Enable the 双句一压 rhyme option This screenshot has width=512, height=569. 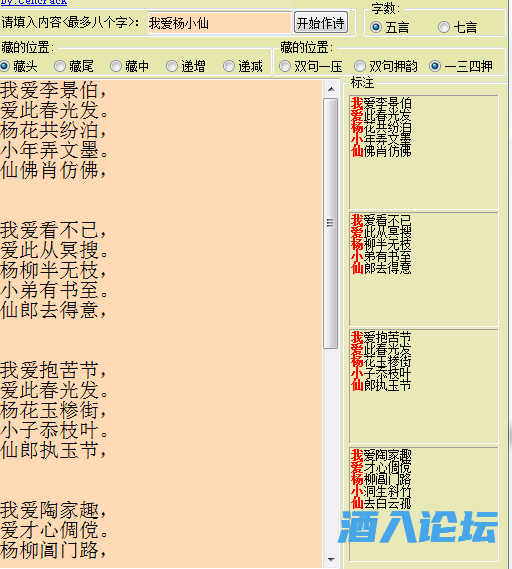coord(311,66)
